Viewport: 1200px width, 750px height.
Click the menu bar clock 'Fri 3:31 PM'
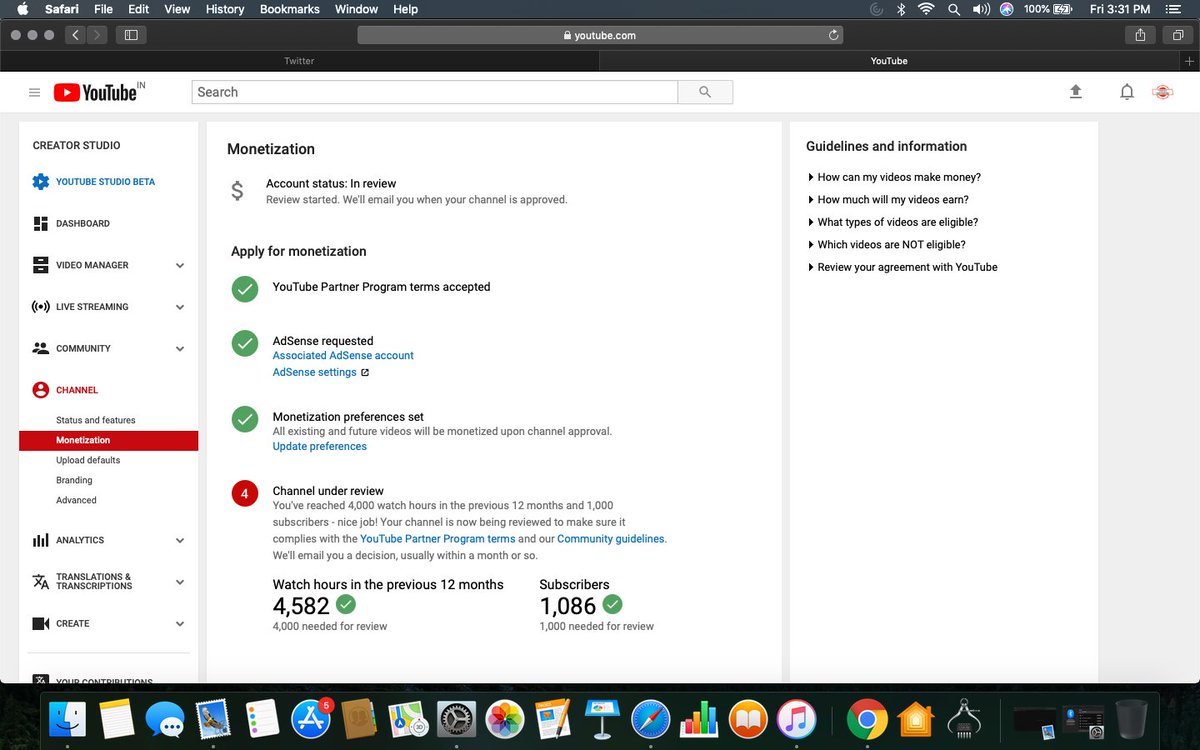coord(1120,9)
